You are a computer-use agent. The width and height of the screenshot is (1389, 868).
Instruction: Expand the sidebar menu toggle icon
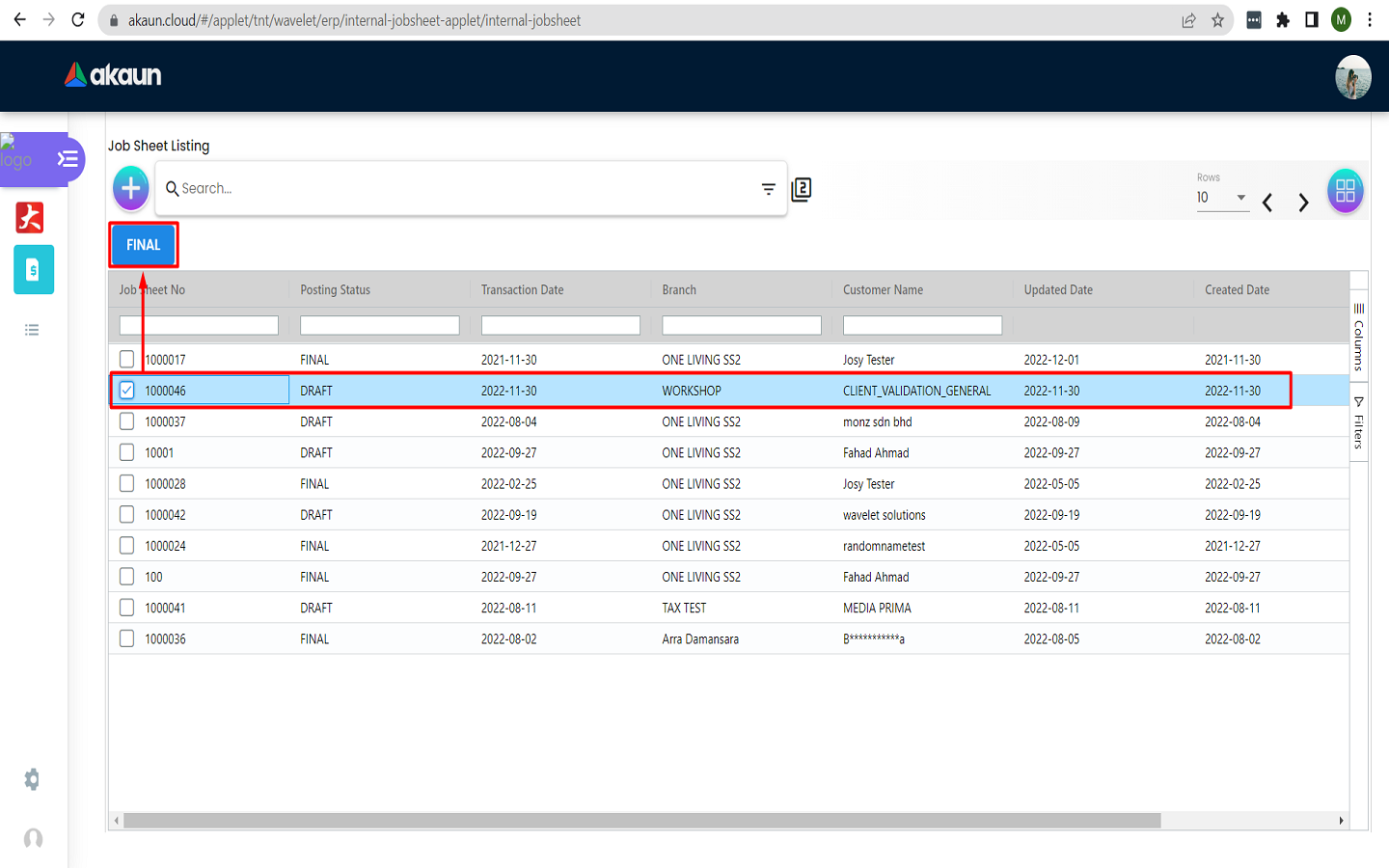click(x=68, y=159)
